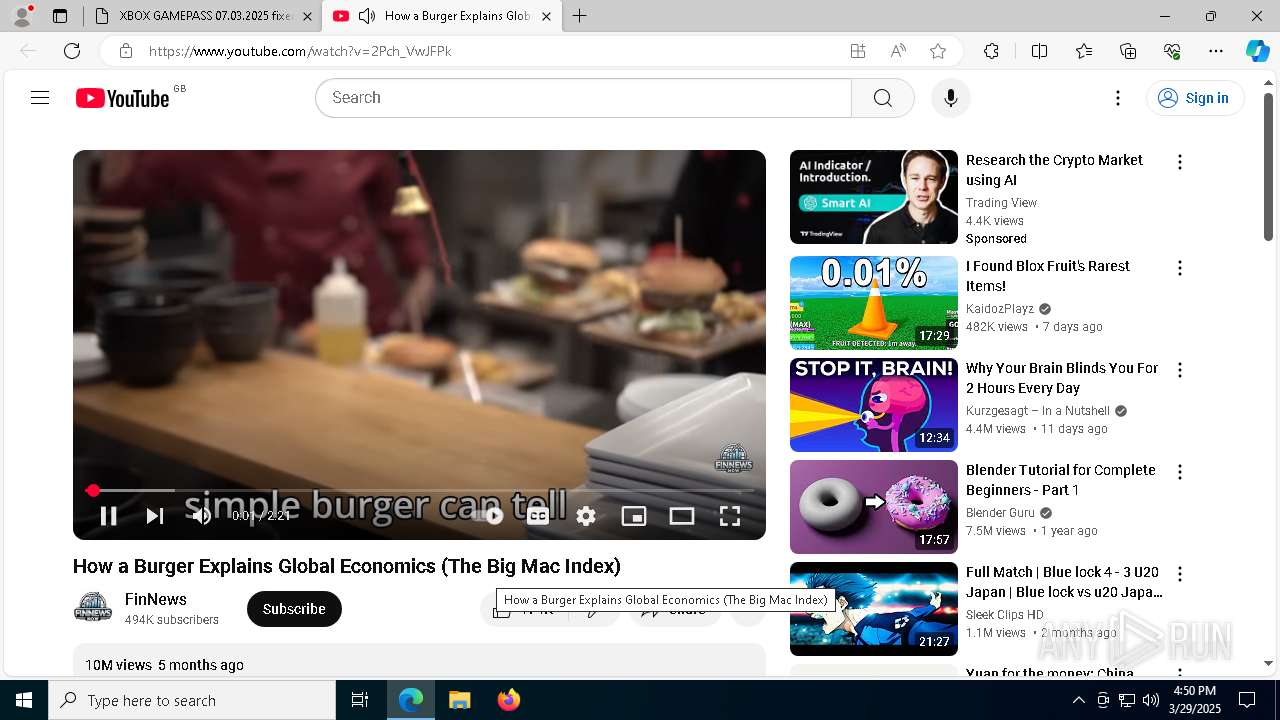
Task: Visit the Blender Guru channel
Action: [x=1000, y=513]
